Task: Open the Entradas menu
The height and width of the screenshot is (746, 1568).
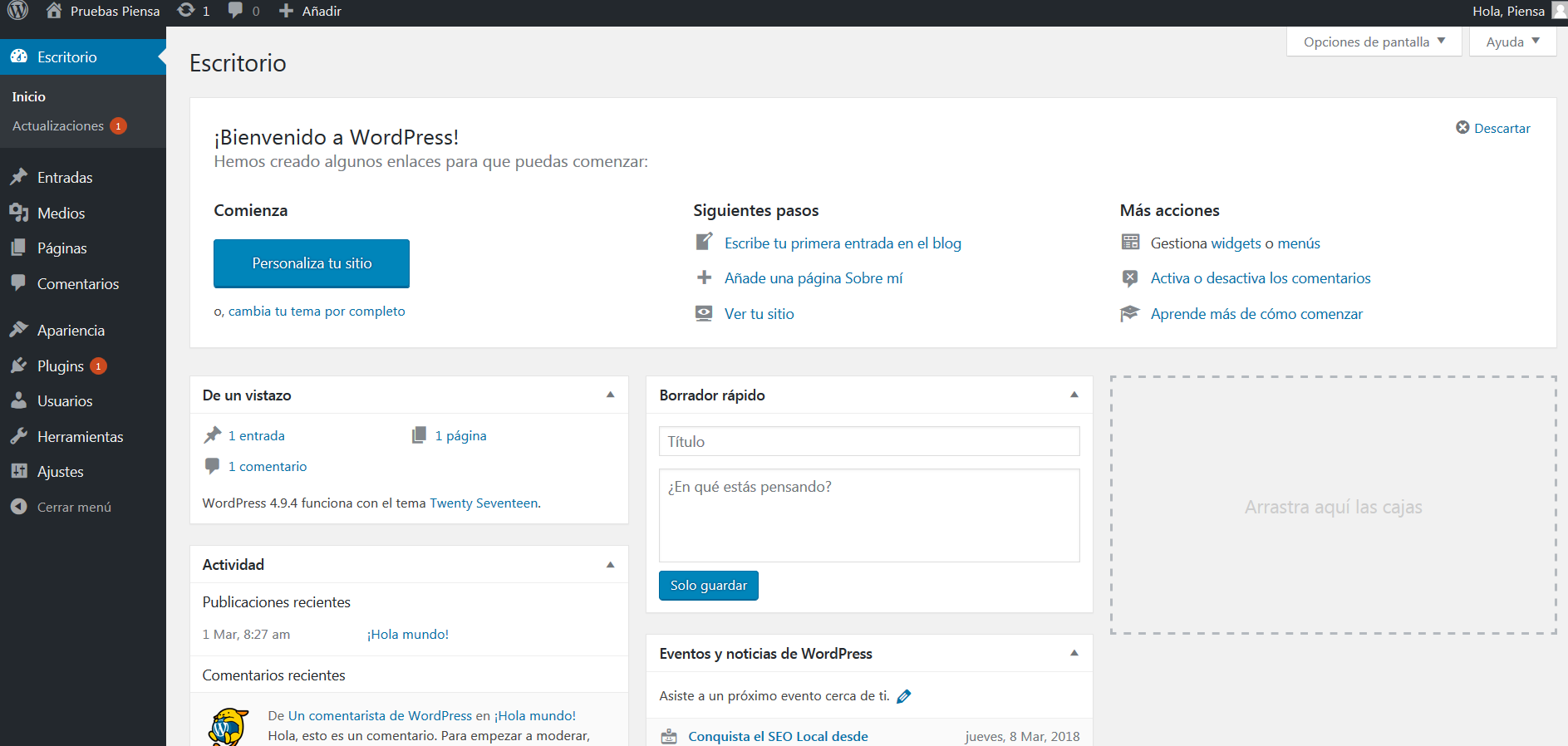Action: (83, 177)
